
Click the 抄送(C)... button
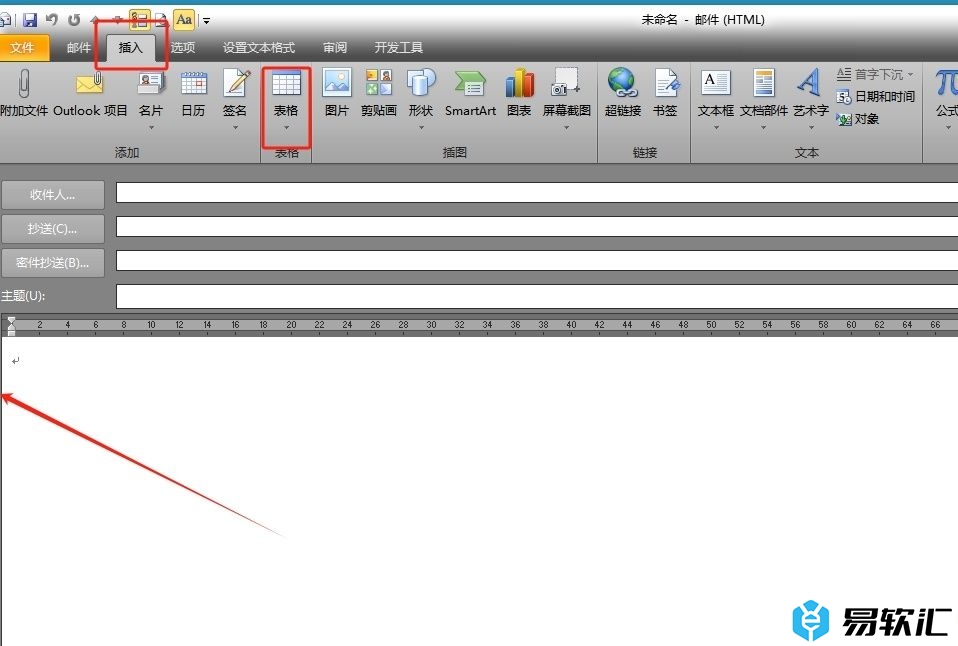53,229
